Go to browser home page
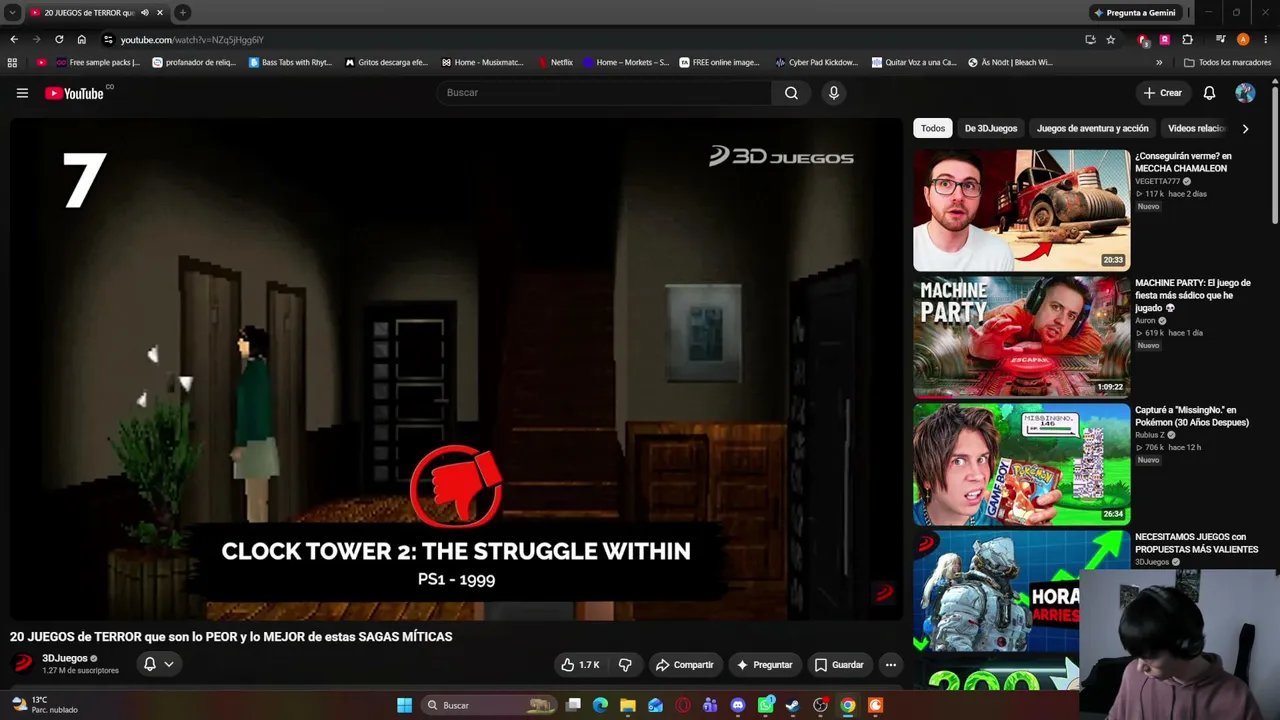Viewport: 1280px width, 720px height. tap(82, 40)
